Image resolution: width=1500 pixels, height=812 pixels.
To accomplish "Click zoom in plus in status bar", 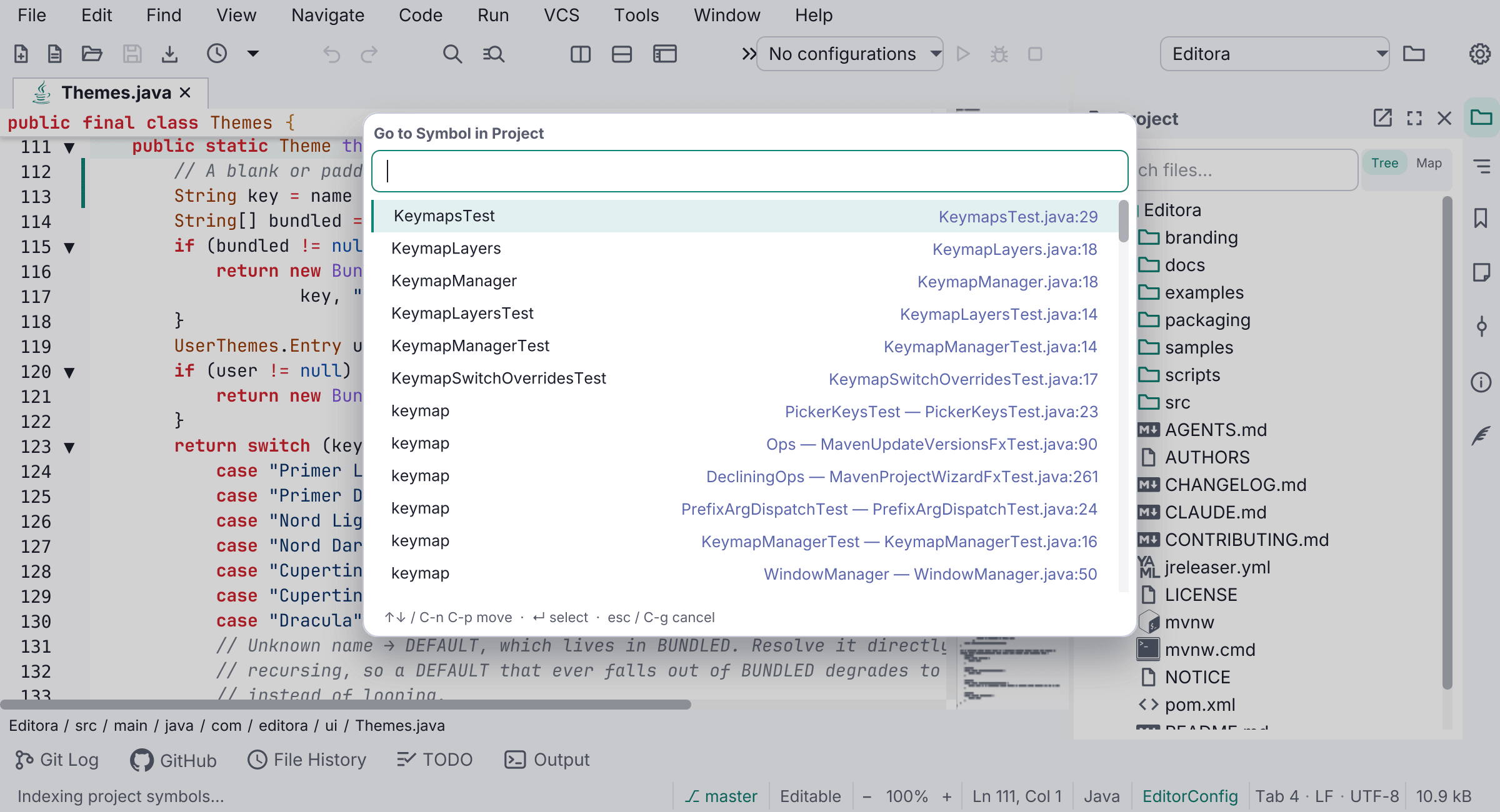I will (x=947, y=796).
